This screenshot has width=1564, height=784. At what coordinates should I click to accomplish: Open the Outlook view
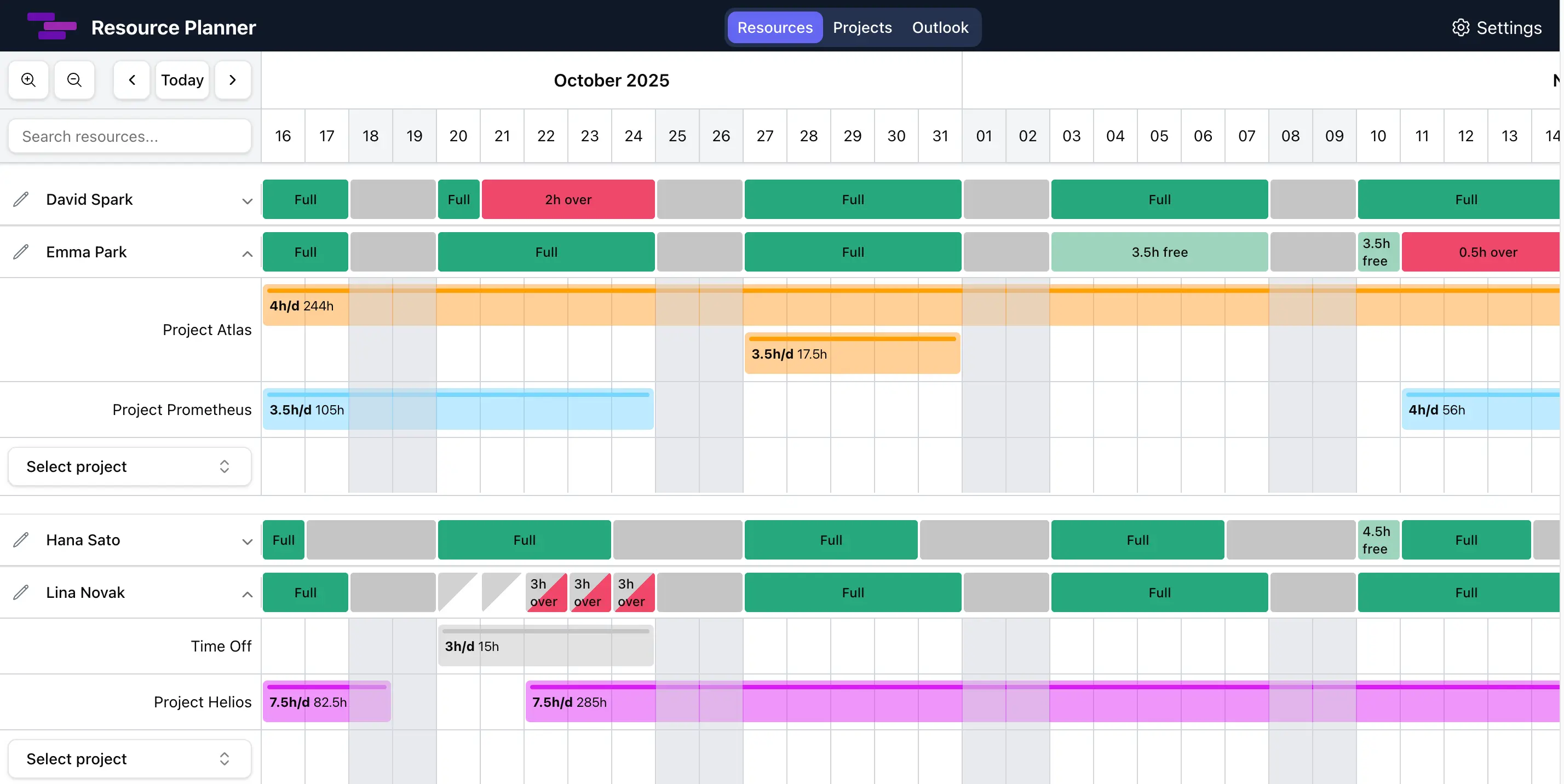tap(940, 27)
